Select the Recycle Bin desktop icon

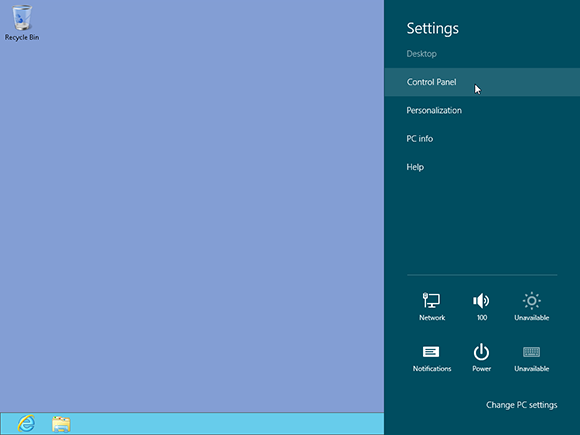(x=22, y=22)
